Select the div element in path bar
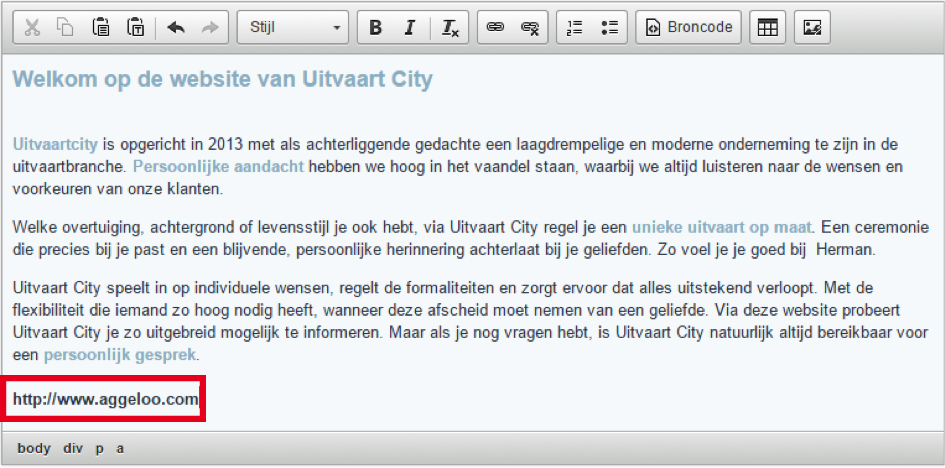Viewport: 945px width, 468px height. point(72,449)
